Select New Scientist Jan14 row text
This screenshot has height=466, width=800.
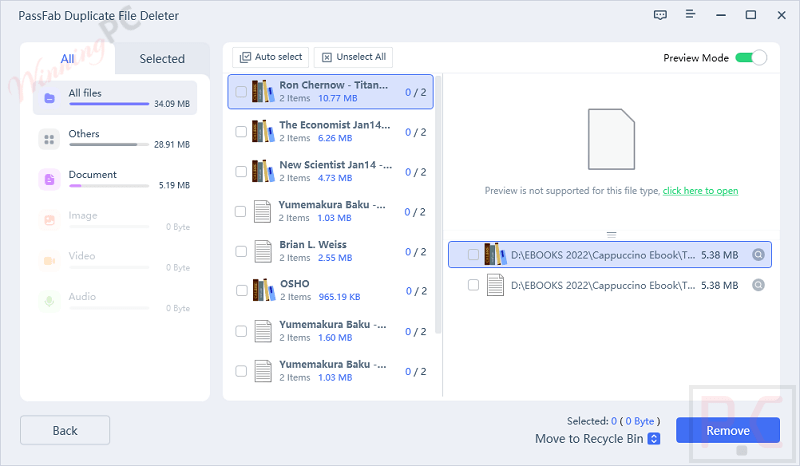tap(336, 165)
